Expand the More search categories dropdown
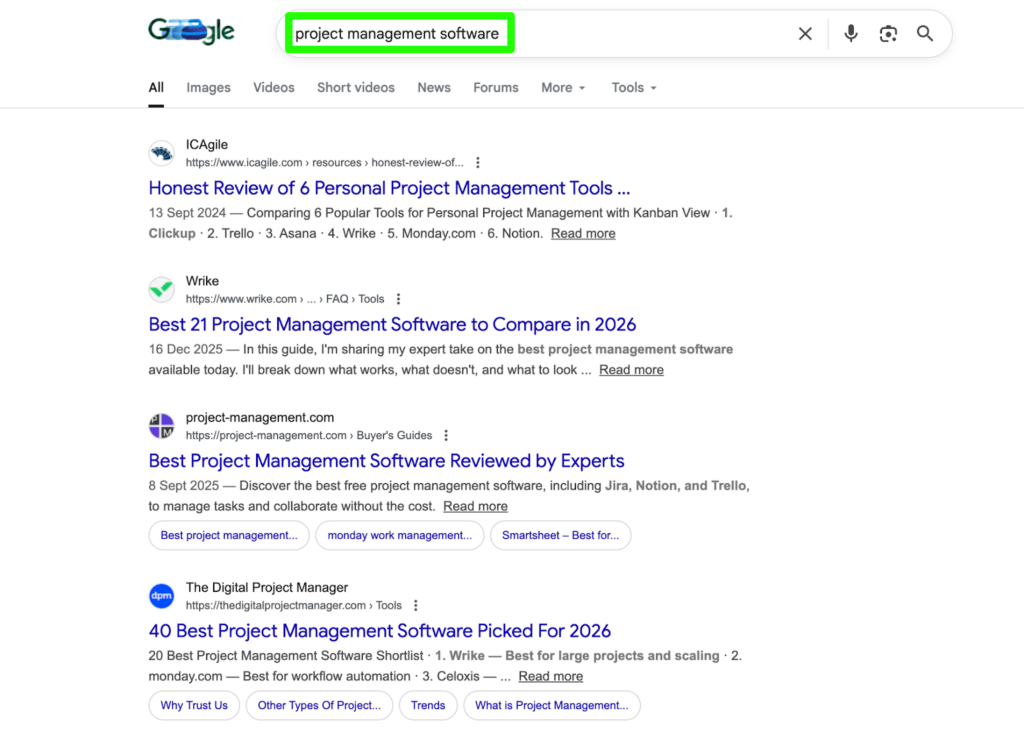 click(562, 88)
